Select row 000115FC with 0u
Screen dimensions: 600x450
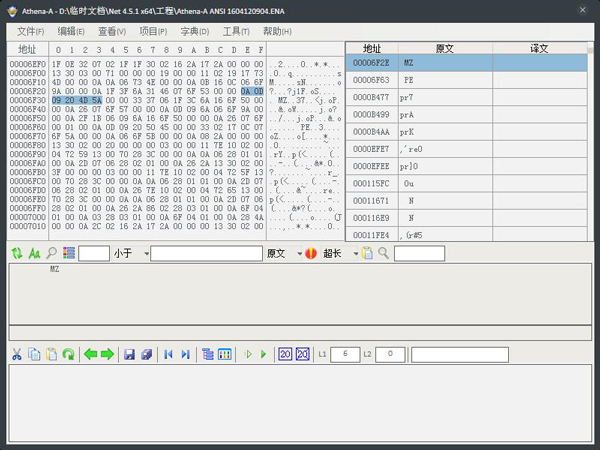click(466, 183)
